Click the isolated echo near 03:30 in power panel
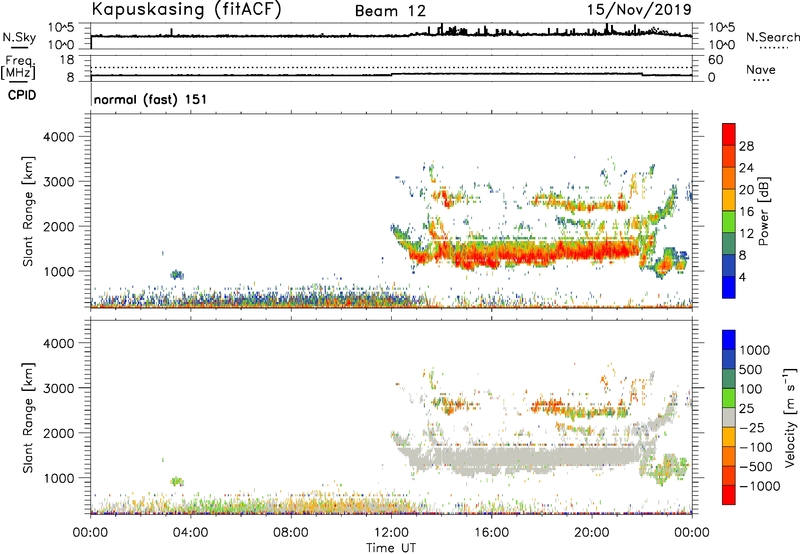The width and height of the screenshot is (800, 554). point(177,274)
